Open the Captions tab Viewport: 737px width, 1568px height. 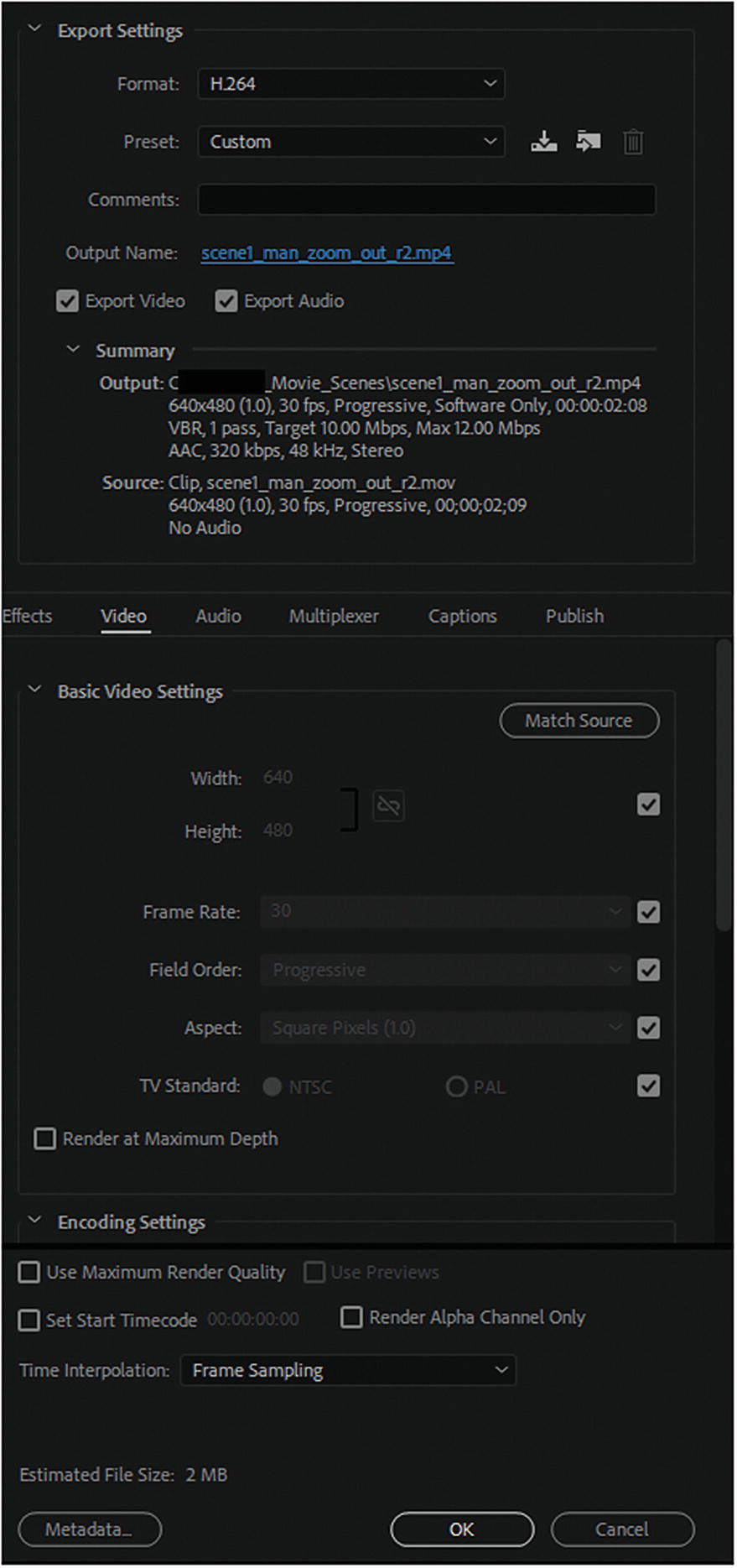coord(462,616)
